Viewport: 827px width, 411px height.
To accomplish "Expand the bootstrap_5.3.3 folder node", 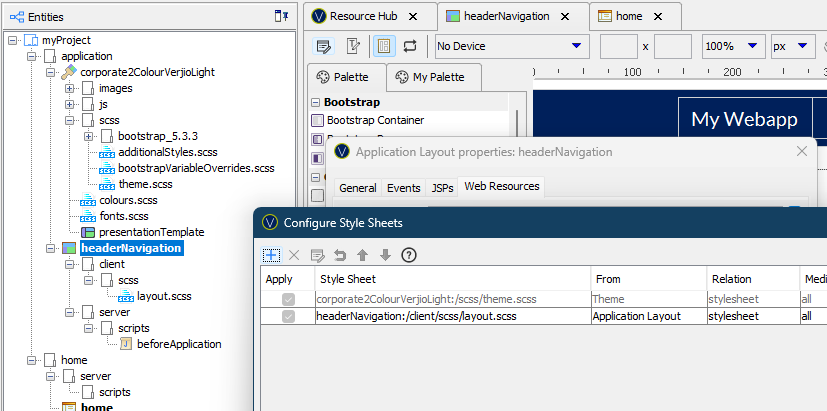I will click(x=89, y=136).
